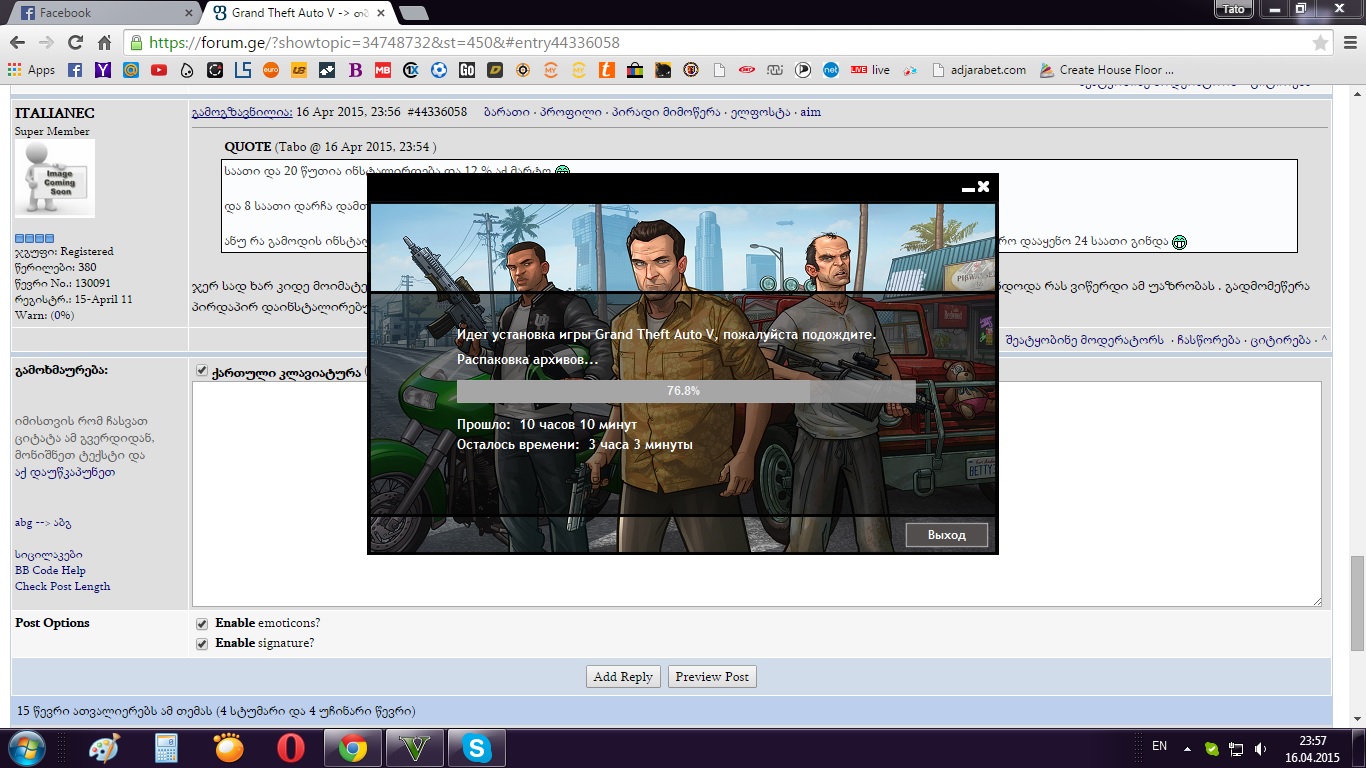This screenshot has height=768, width=1366.
Task: Open the EN language selector in taskbar
Action: [x=1159, y=746]
